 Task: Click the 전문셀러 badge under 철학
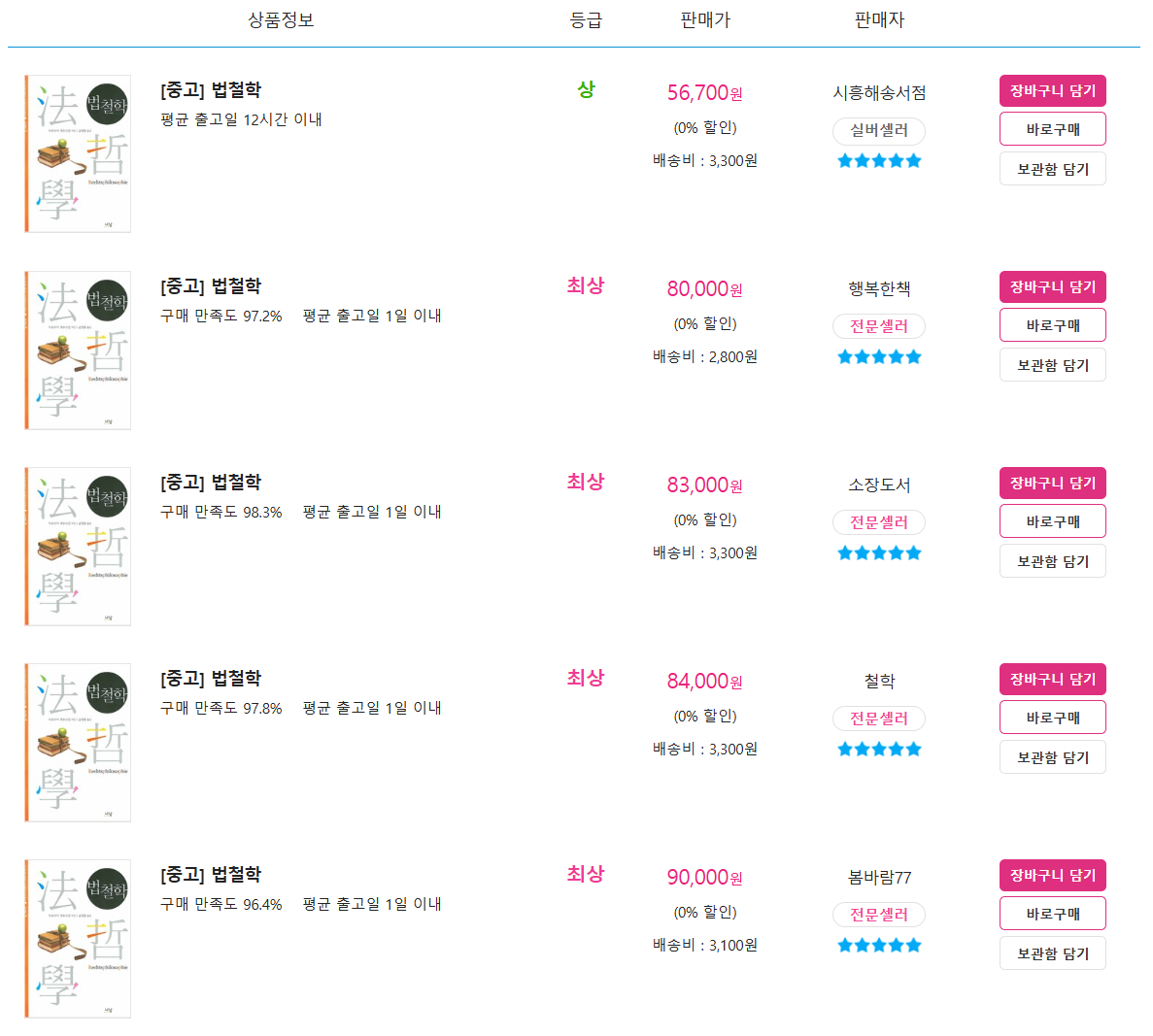(879, 719)
